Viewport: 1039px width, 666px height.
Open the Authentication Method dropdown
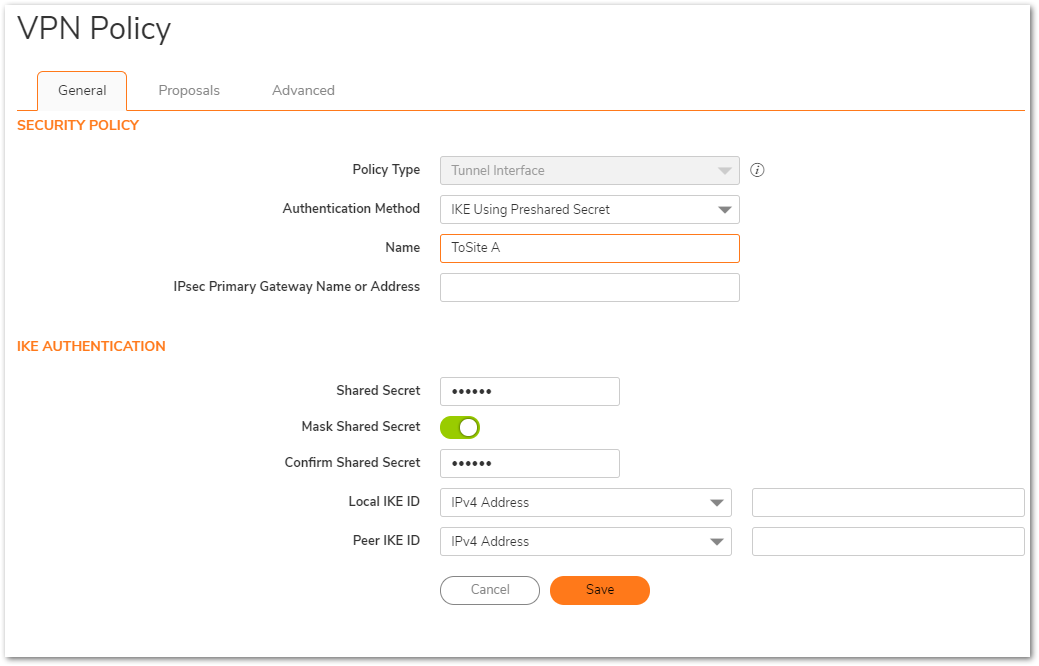tap(590, 209)
